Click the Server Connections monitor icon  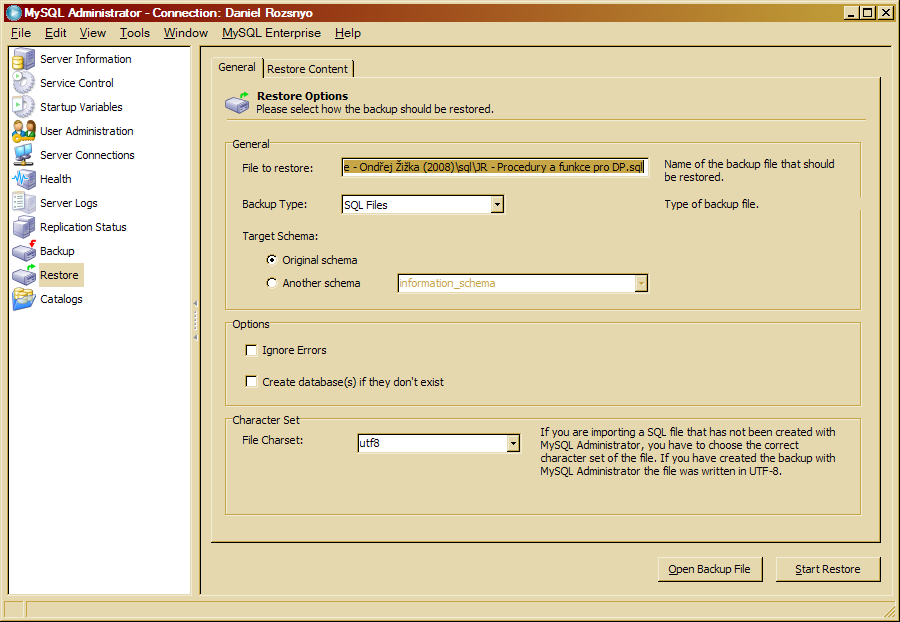(x=24, y=155)
